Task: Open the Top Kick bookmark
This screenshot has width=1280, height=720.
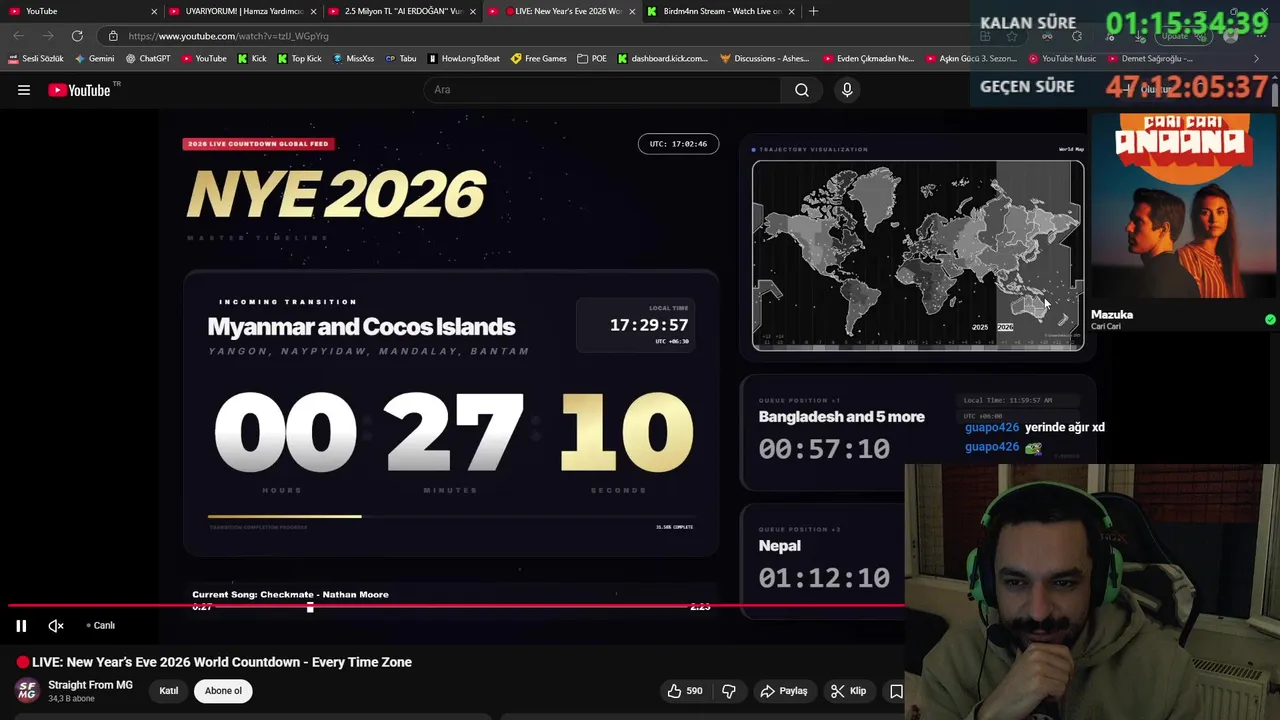Action: click(299, 59)
